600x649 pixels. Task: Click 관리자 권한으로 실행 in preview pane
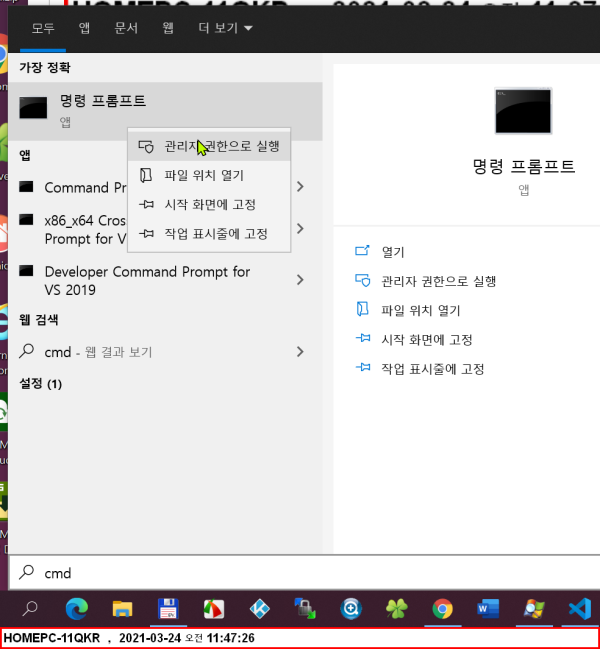pyautogui.click(x=438, y=281)
